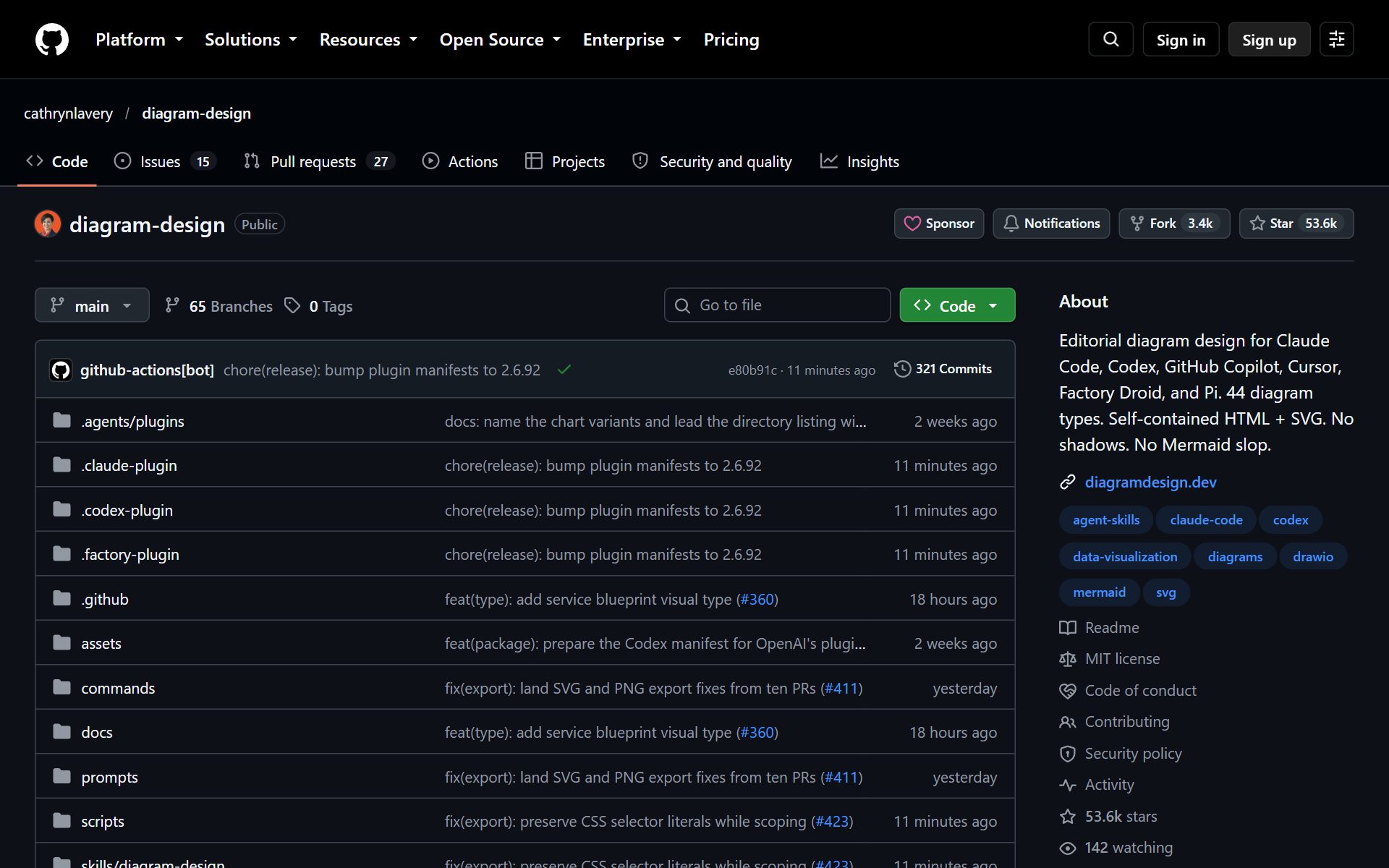Click the 321 Commits history icon
Viewport: 1389px width, 868px height.
(x=902, y=369)
